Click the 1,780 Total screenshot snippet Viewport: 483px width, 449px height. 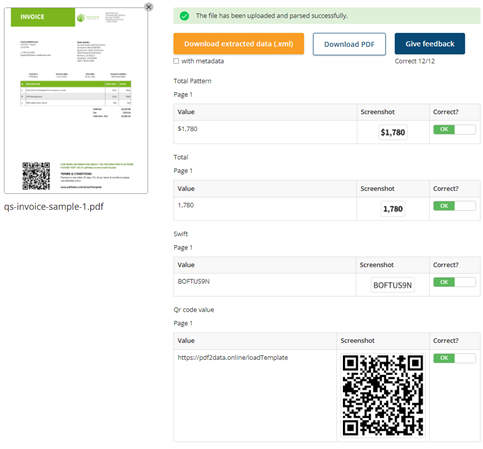point(393,209)
